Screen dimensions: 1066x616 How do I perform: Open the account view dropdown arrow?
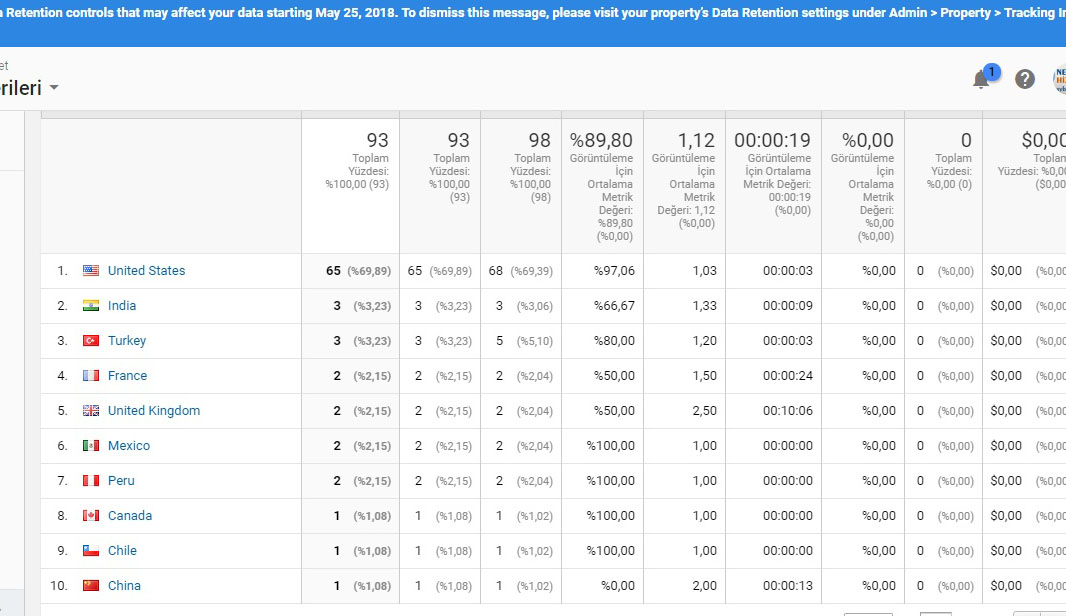point(54,88)
